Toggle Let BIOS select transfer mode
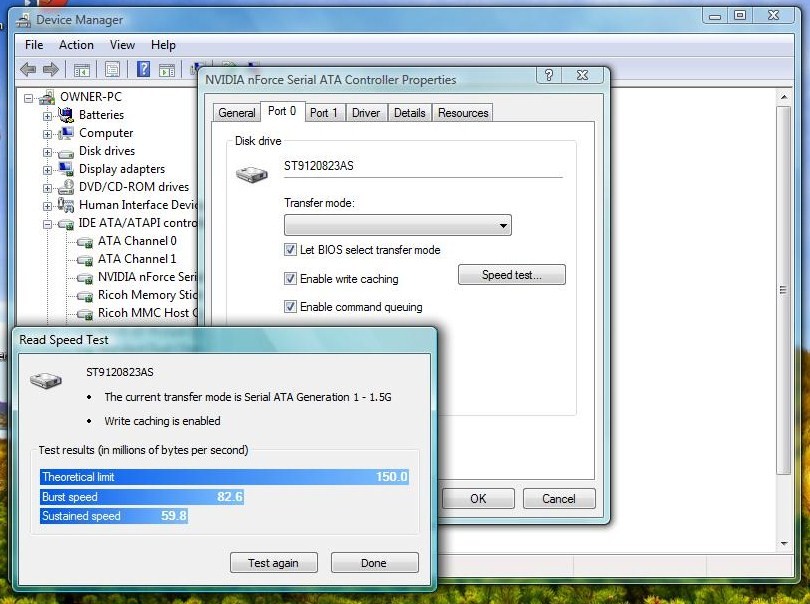Viewport: 810px width, 604px height. 290,250
